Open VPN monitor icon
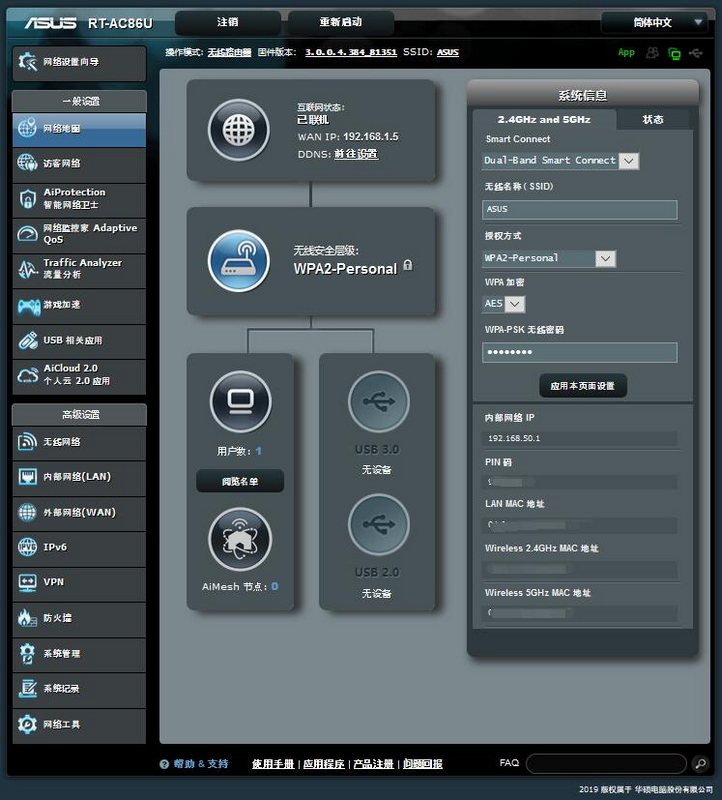This screenshot has height=800, width=722. coord(28,582)
